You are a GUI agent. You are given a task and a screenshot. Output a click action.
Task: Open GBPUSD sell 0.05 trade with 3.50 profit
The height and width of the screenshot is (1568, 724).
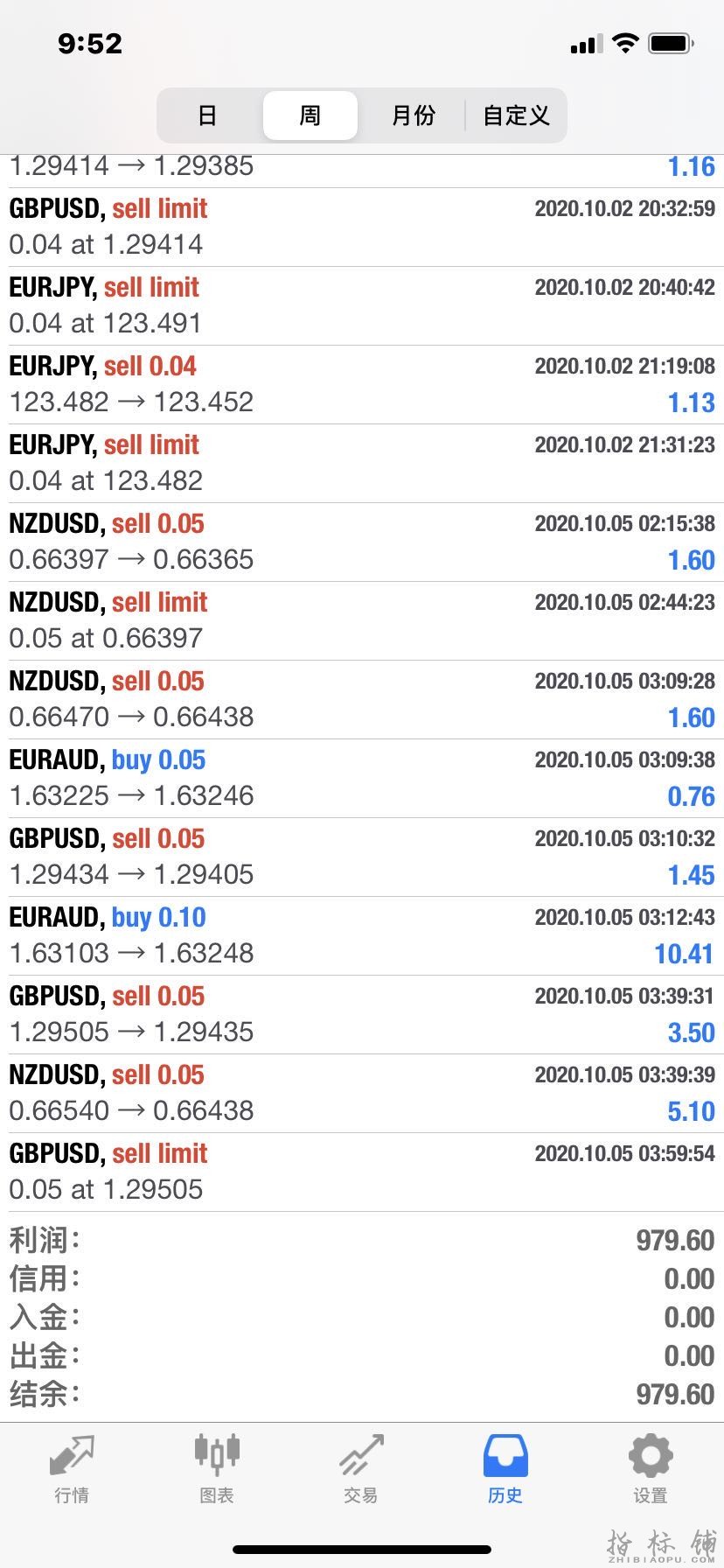click(362, 1014)
